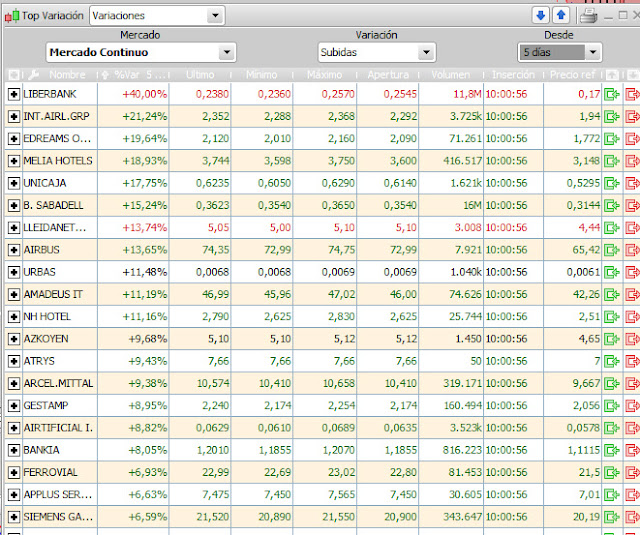640x535 pixels.
Task: Click red arrow icon in LLEIDANET row
Action: (x=633, y=228)
